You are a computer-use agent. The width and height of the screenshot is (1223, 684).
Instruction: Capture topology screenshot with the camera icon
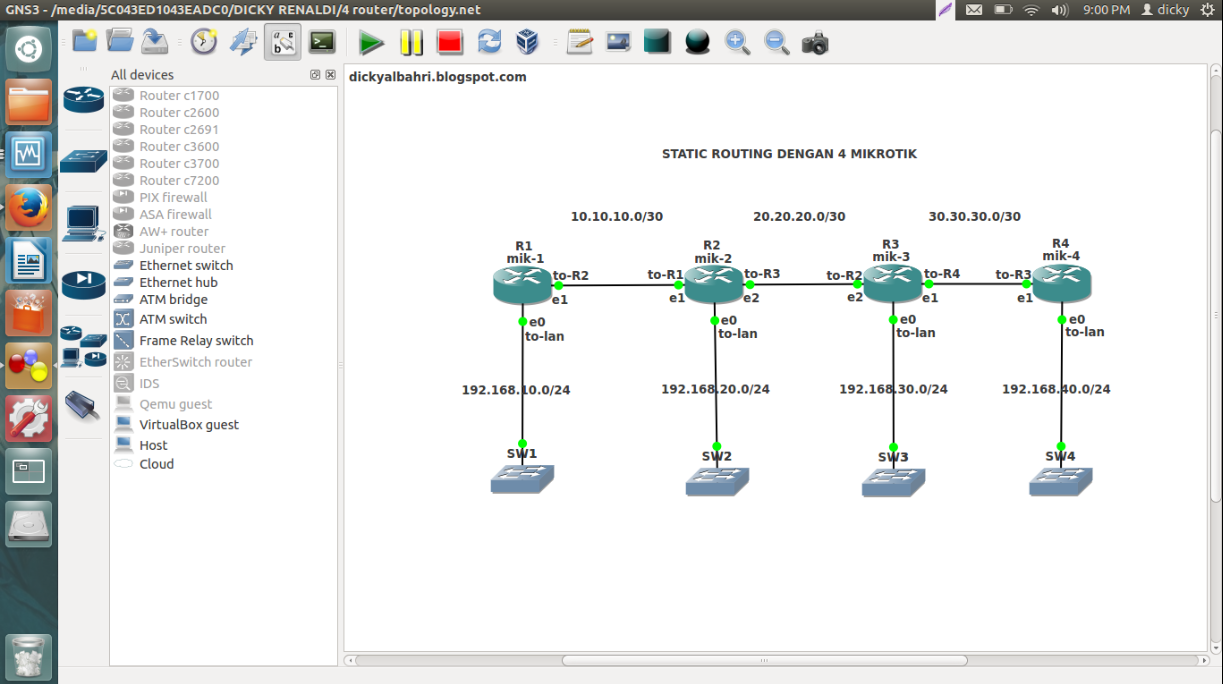[815, 42]
